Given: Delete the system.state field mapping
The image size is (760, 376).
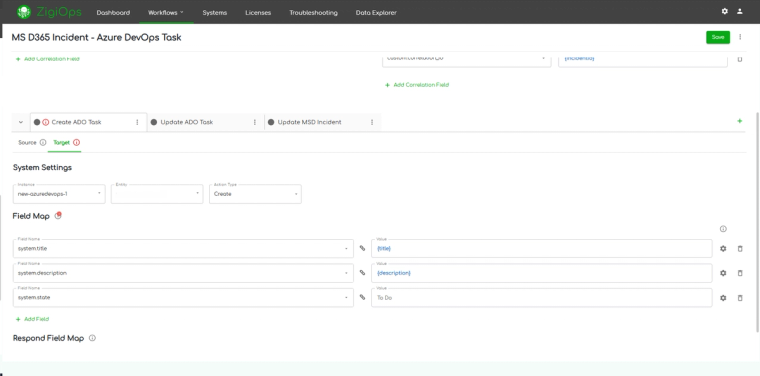Looking at the screenshot, I should tap(740, 298).
